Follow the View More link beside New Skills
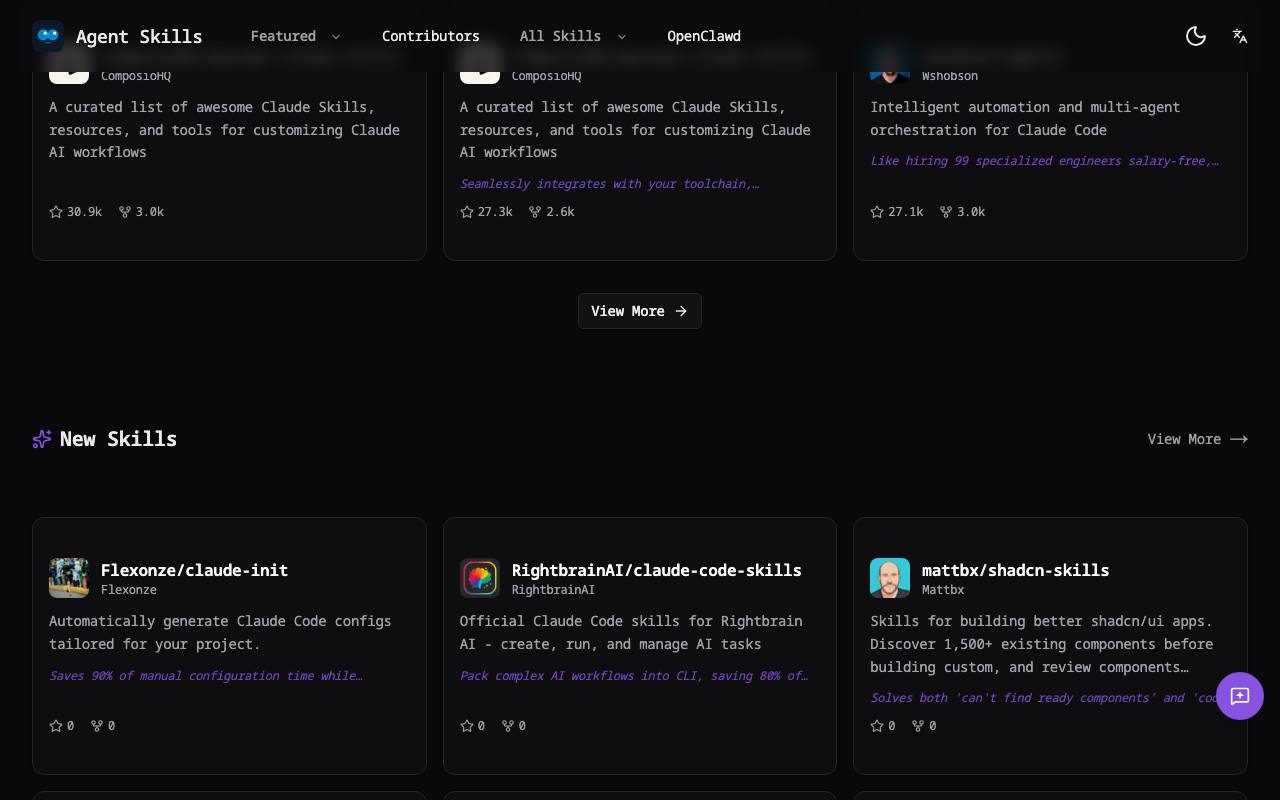The image size is (1280, 800). coord(1198,439)
